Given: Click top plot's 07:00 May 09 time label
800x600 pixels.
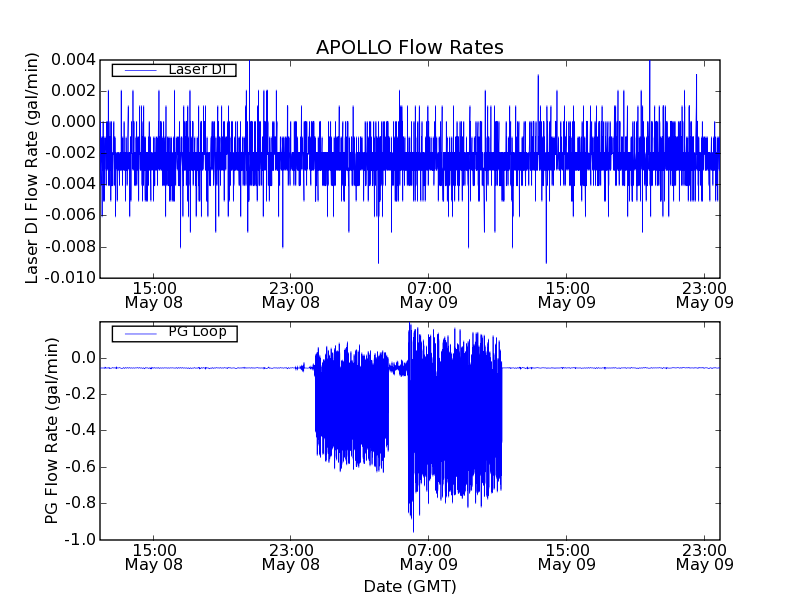Looking at the screenshot, I should click(x=428, y=294).
